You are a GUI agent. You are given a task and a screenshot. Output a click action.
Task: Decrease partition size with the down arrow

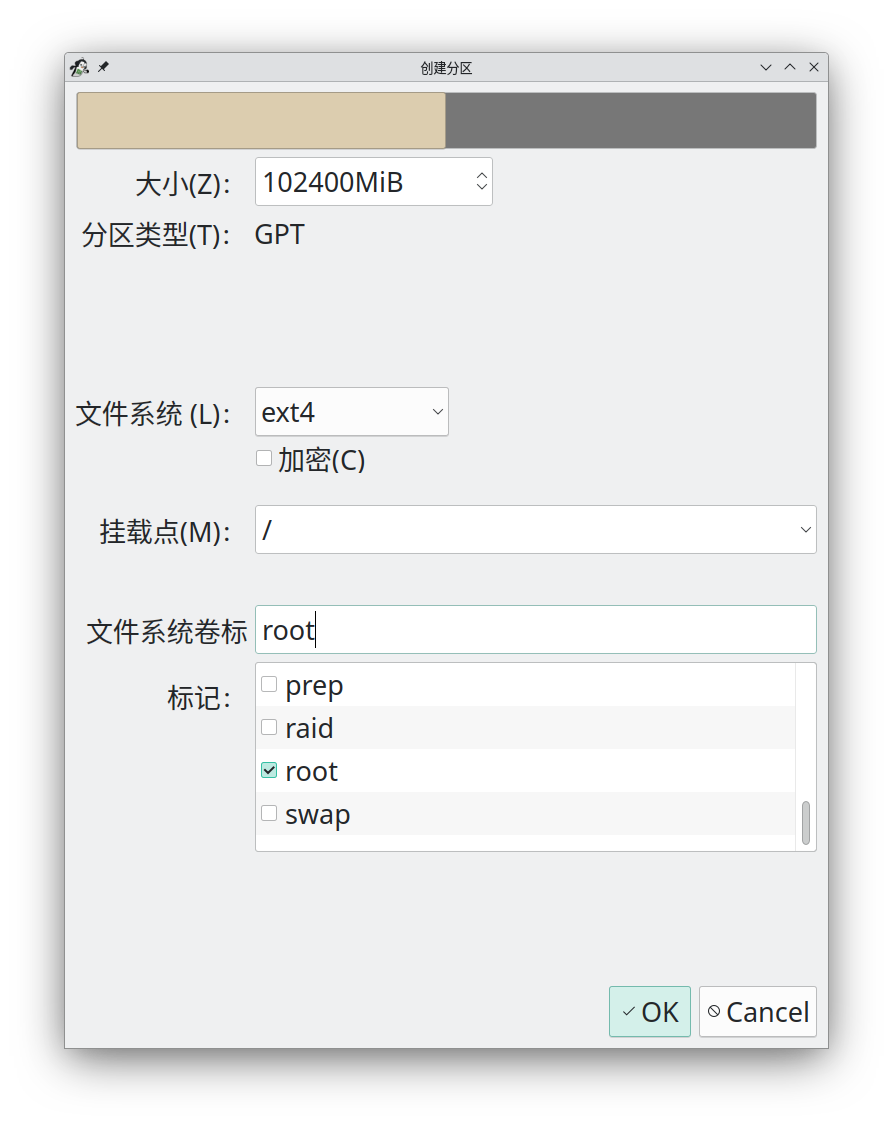pyautogui.click(x=482, y=188)
